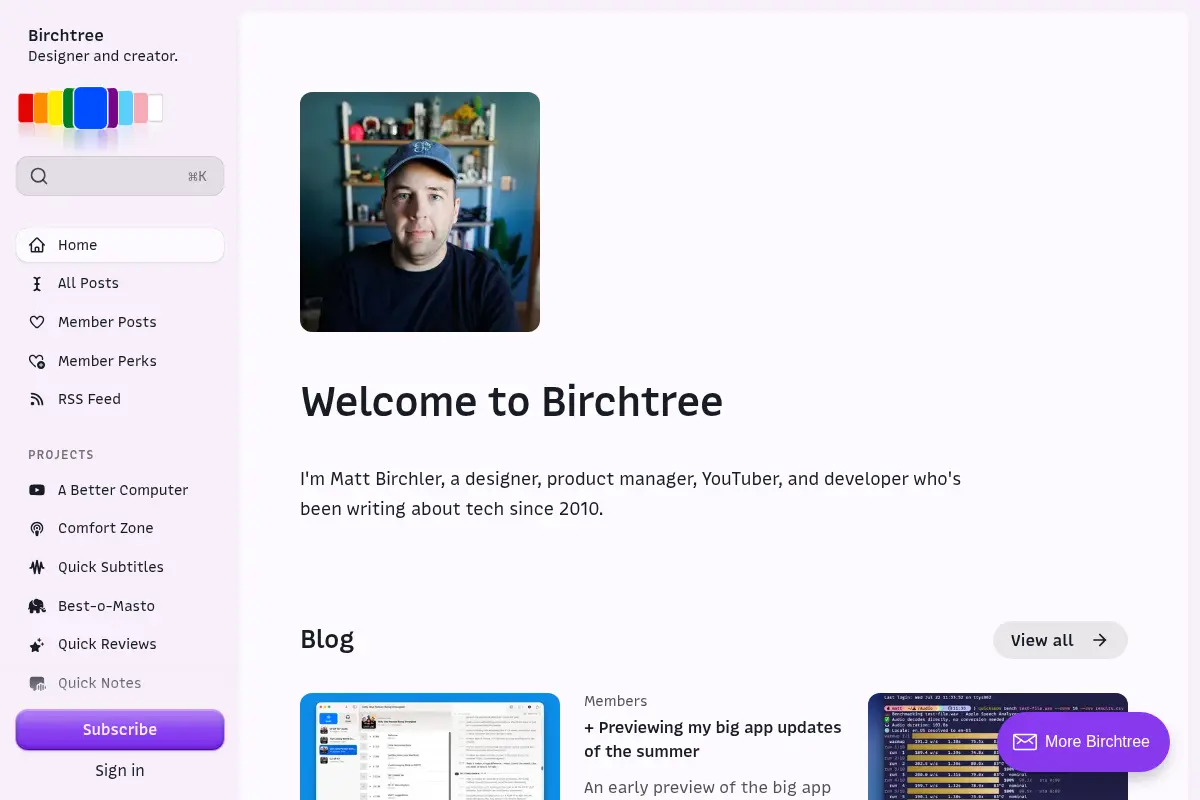Open the Quick Subtitles project
1200x800 pixels.
pos(120,567)
